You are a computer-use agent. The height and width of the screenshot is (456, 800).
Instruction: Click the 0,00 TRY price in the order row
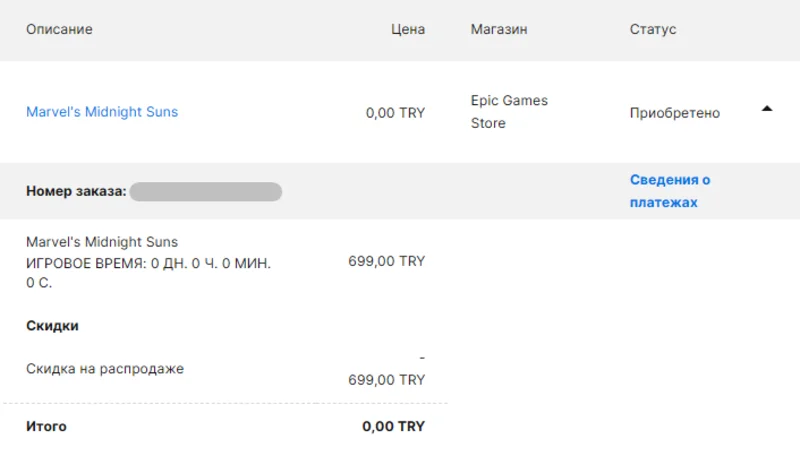(x=395, y=113)
